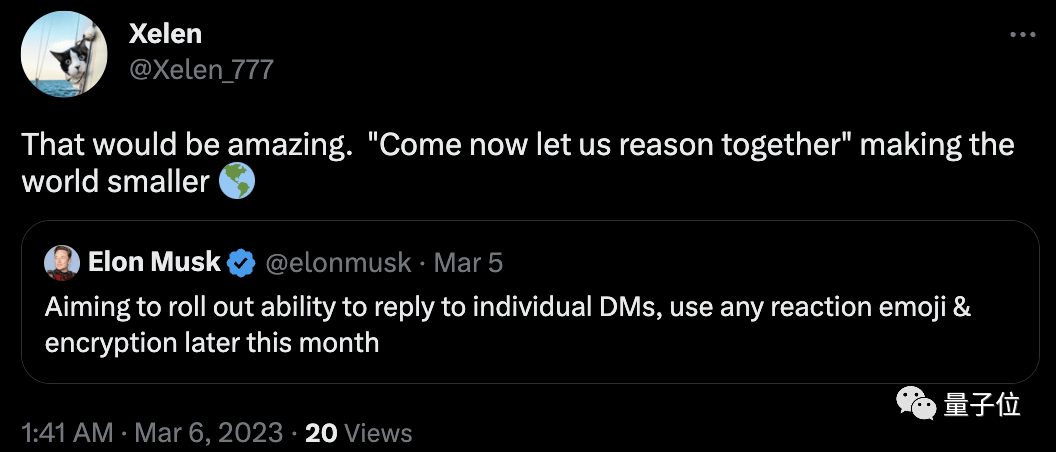Screen dimensions: 1056x452
Task: Open the @Xelen_777 handle link
Action: coord(201,69)
